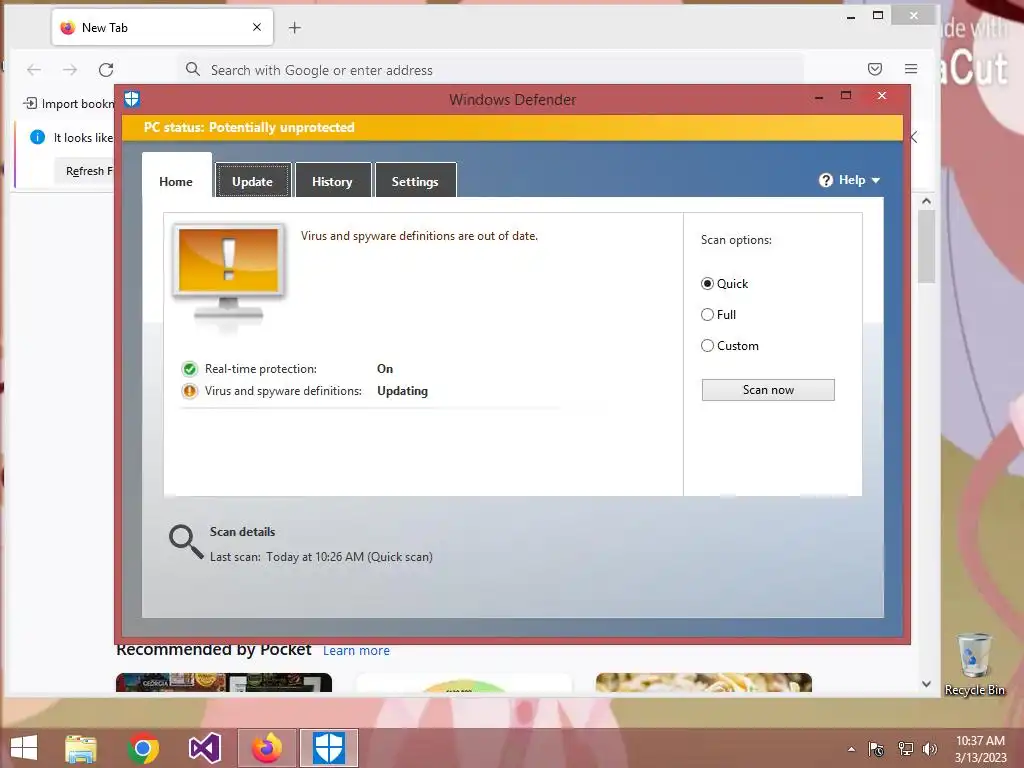Maximize the Windows Defender window

pos(846,95)
